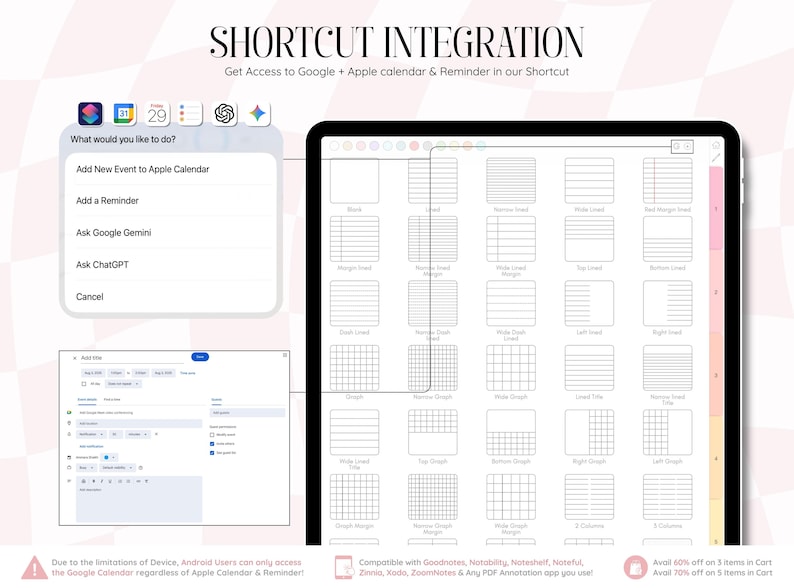Open the Apple Shortcuts app icon
Image resolution: width=794 pixels, height=588 pixels.
click(x=90, y=113)
